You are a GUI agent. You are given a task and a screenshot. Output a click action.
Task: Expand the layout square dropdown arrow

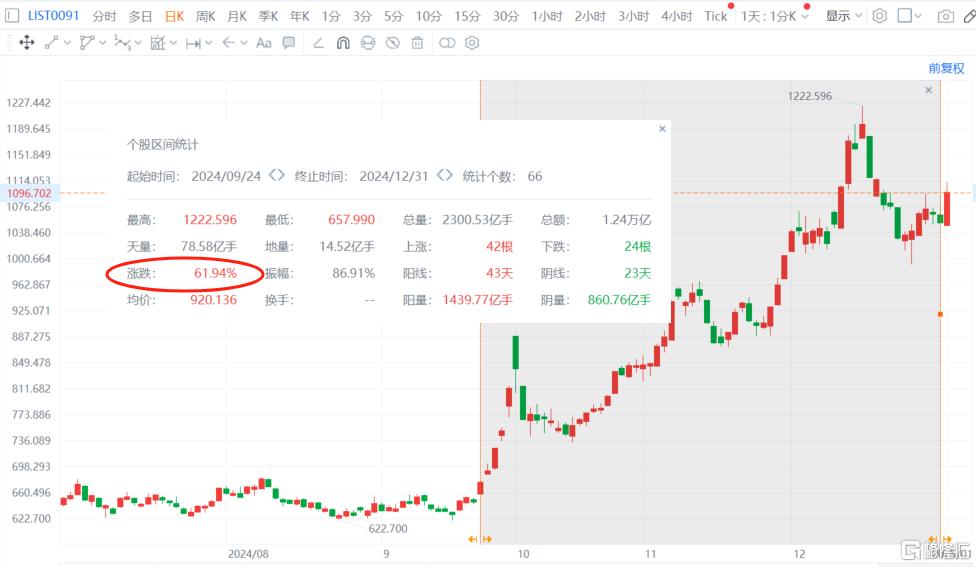[x=921, y=16]
